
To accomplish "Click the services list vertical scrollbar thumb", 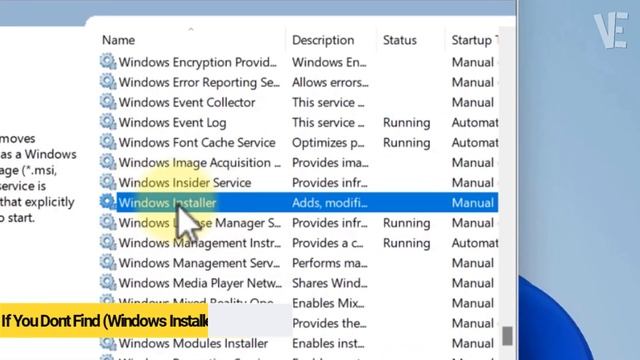I will (x=507, y=336).
